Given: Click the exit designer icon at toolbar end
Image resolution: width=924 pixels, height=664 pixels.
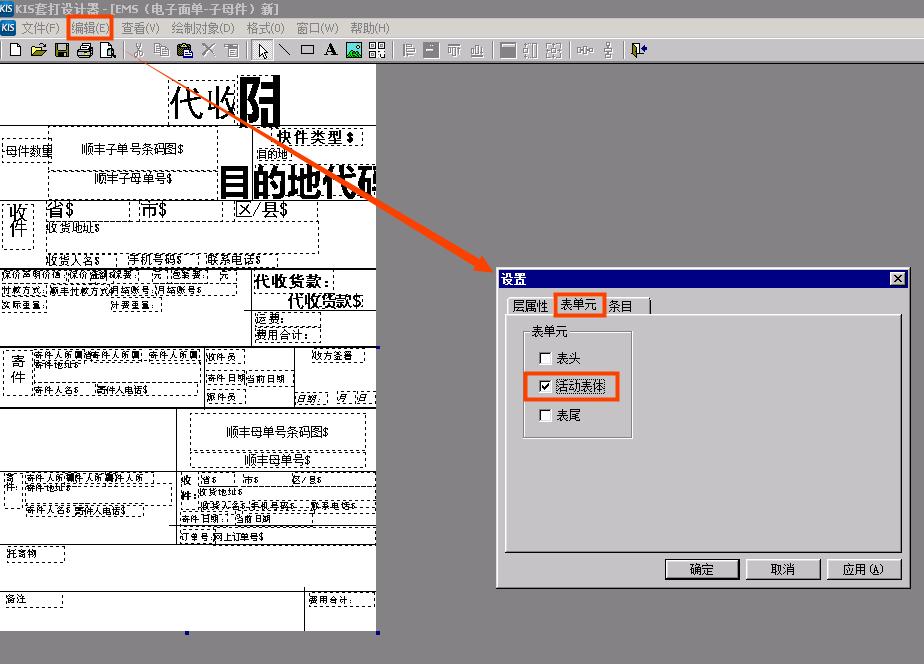Looking at the screenshot, I should coord(638,50).
